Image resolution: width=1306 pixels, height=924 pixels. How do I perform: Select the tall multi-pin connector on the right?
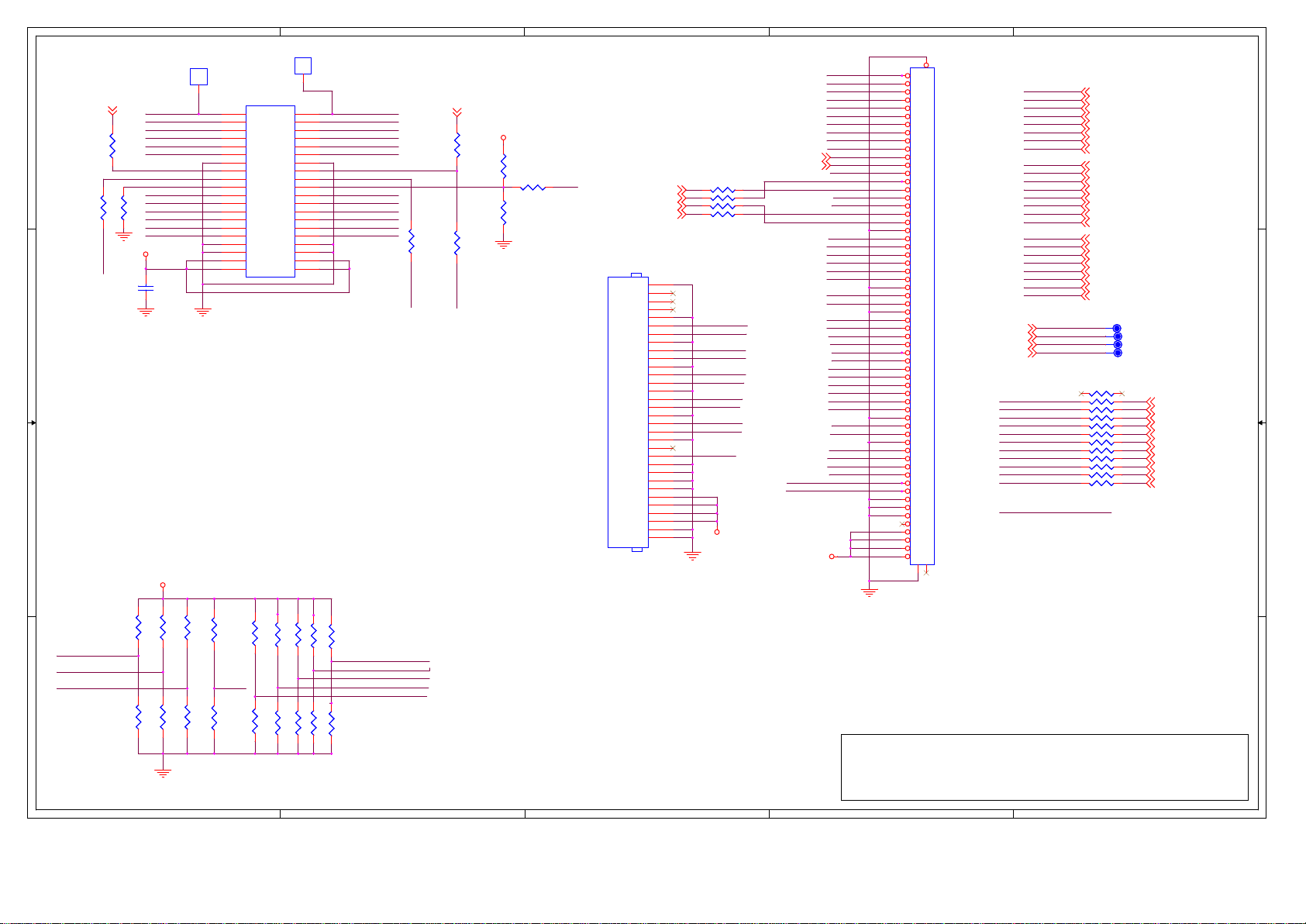click(922, 315)
